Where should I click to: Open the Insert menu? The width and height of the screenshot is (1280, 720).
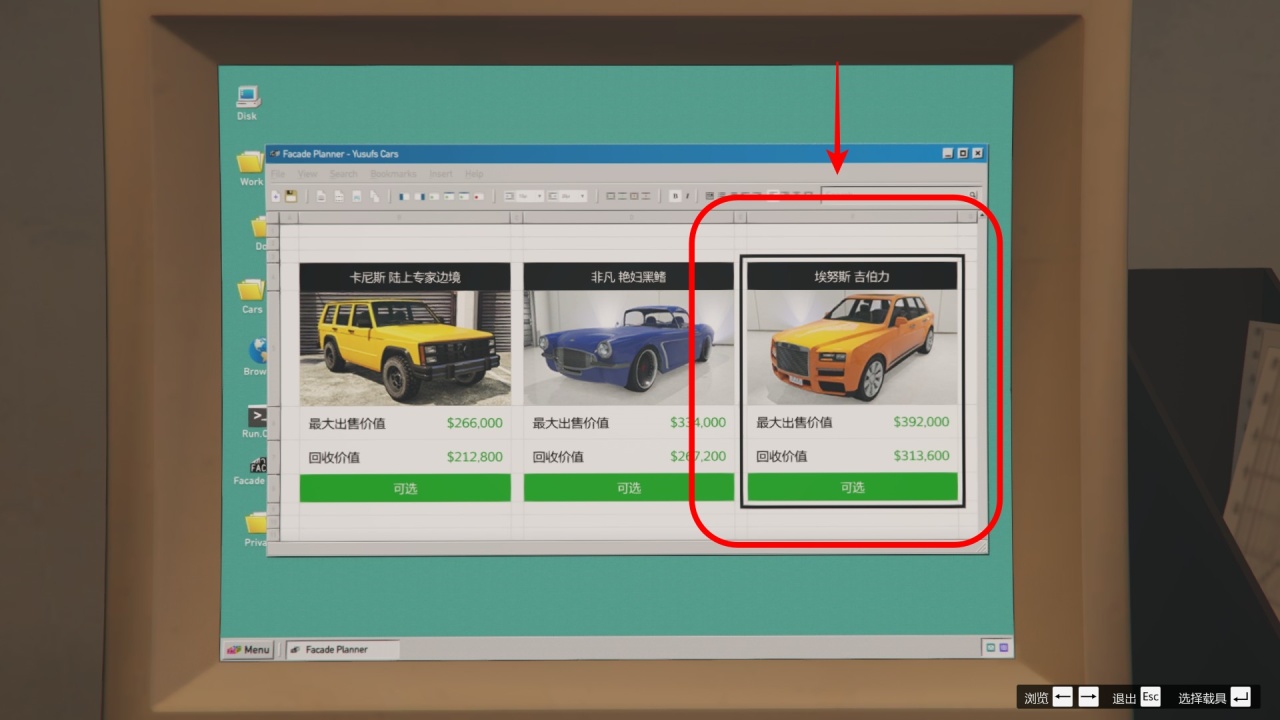pyautogui.click(x=441, y=174)
